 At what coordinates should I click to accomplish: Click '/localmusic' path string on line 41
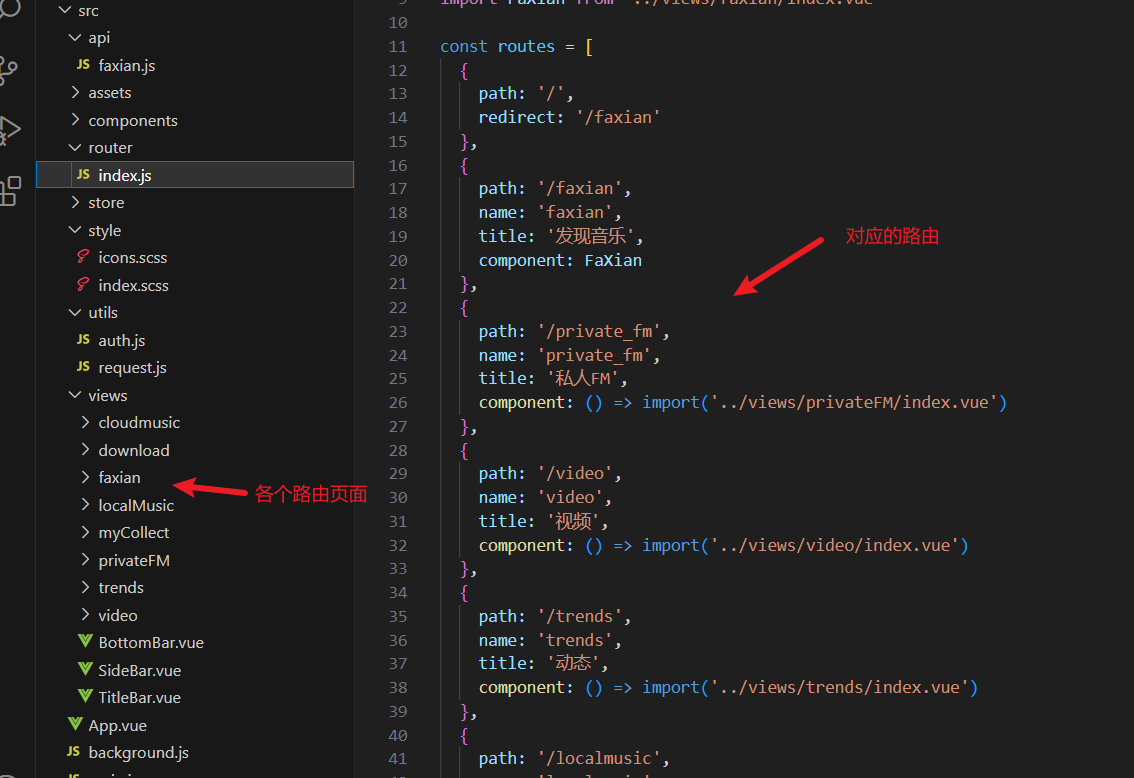coord(600,758)
